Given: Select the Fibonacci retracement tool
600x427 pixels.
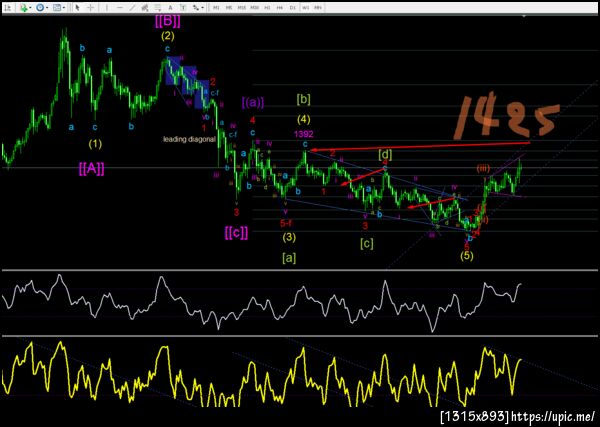Looking at the screenshot, I should click(x=157, y=8).
